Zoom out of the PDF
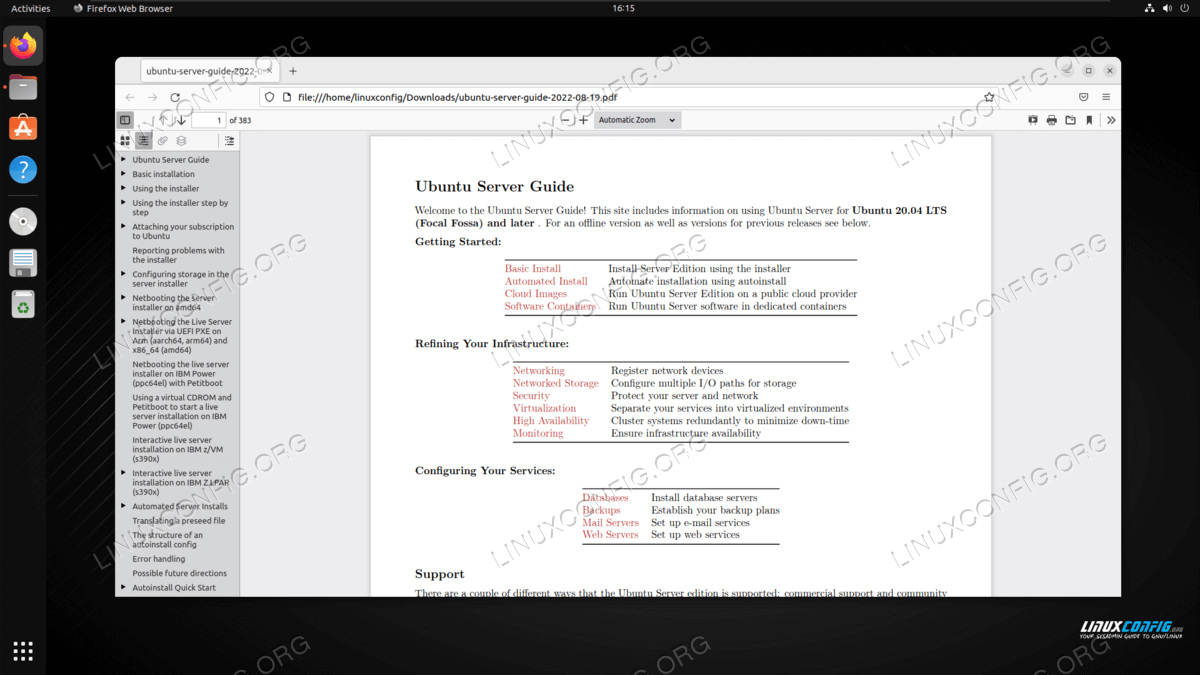This screenshot has width=1200, height=675. (567, 120)
